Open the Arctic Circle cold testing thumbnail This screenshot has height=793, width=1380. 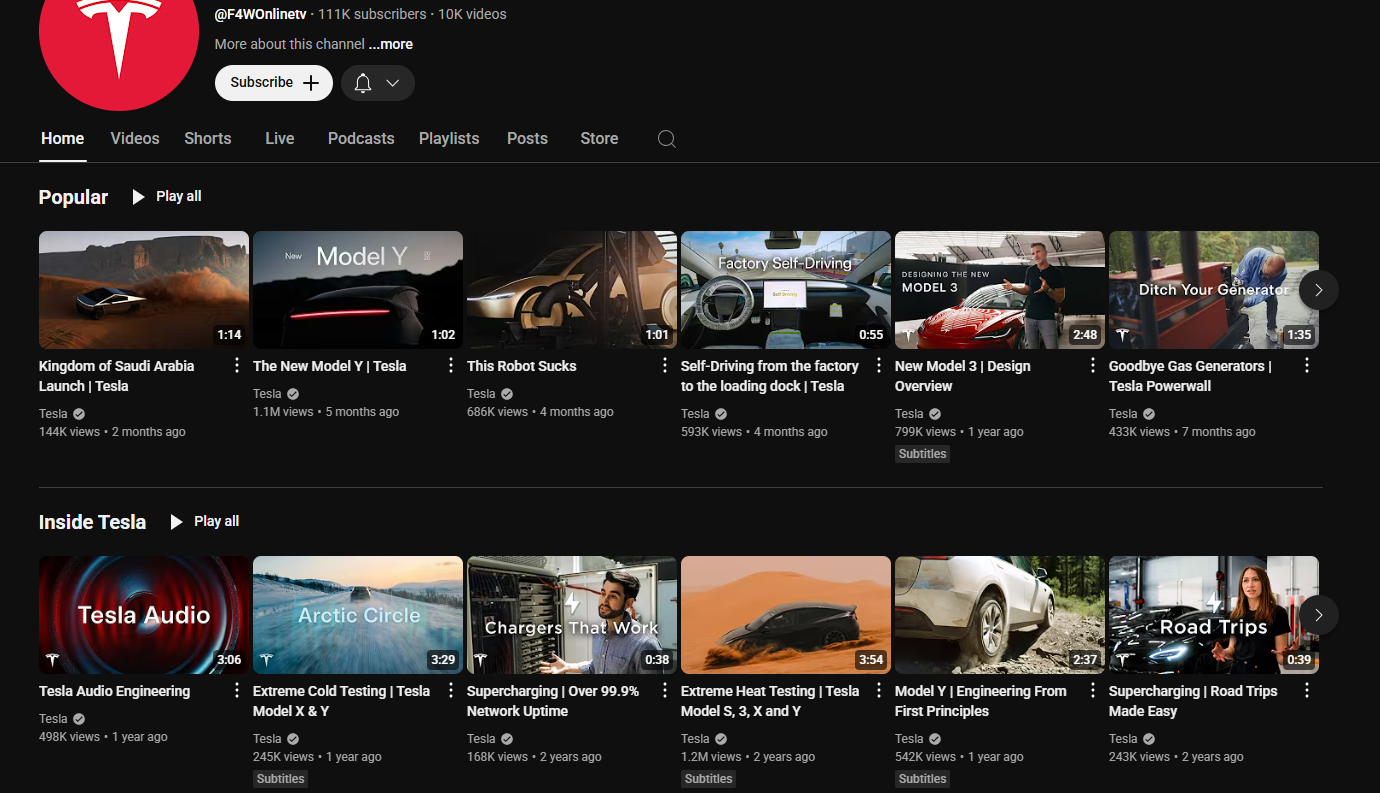pos(357,615)
